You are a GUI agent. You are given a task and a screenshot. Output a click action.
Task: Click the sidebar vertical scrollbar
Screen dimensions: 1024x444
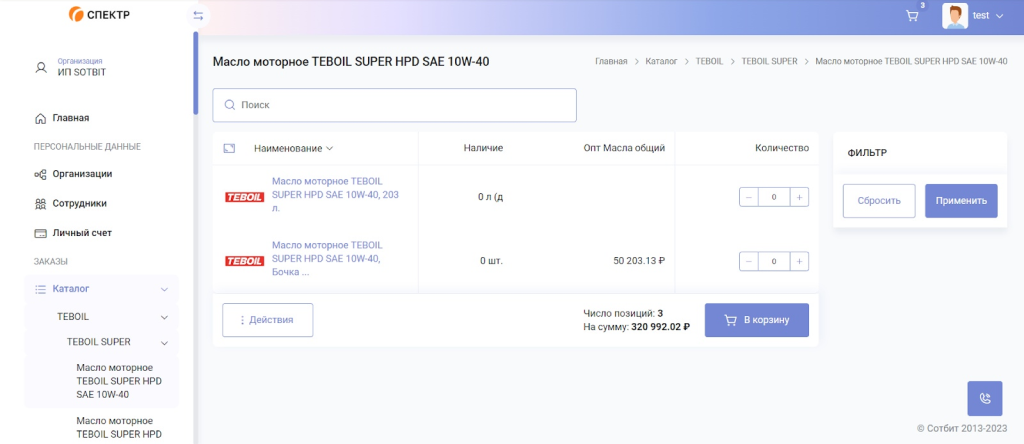195,73
